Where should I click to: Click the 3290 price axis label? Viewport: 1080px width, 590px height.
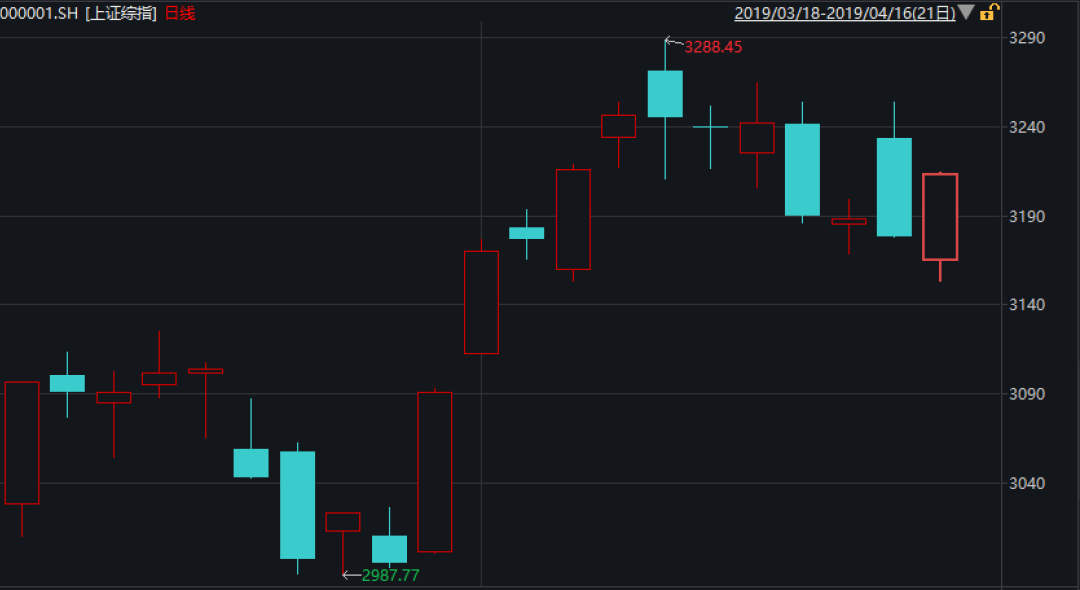tap(1026, 38)
